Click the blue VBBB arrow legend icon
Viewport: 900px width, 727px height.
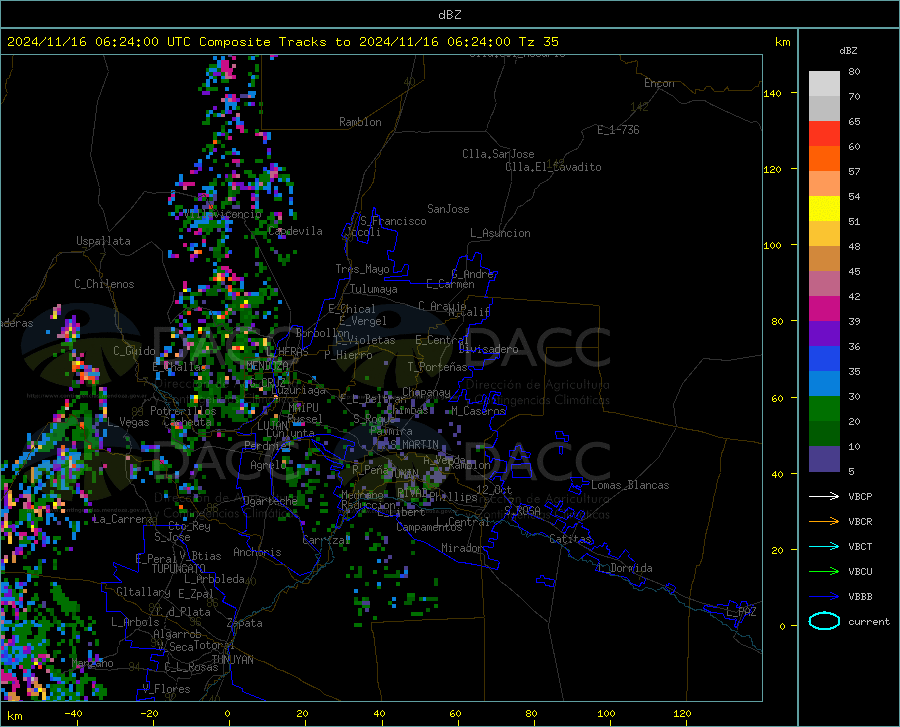click(824, 596)
